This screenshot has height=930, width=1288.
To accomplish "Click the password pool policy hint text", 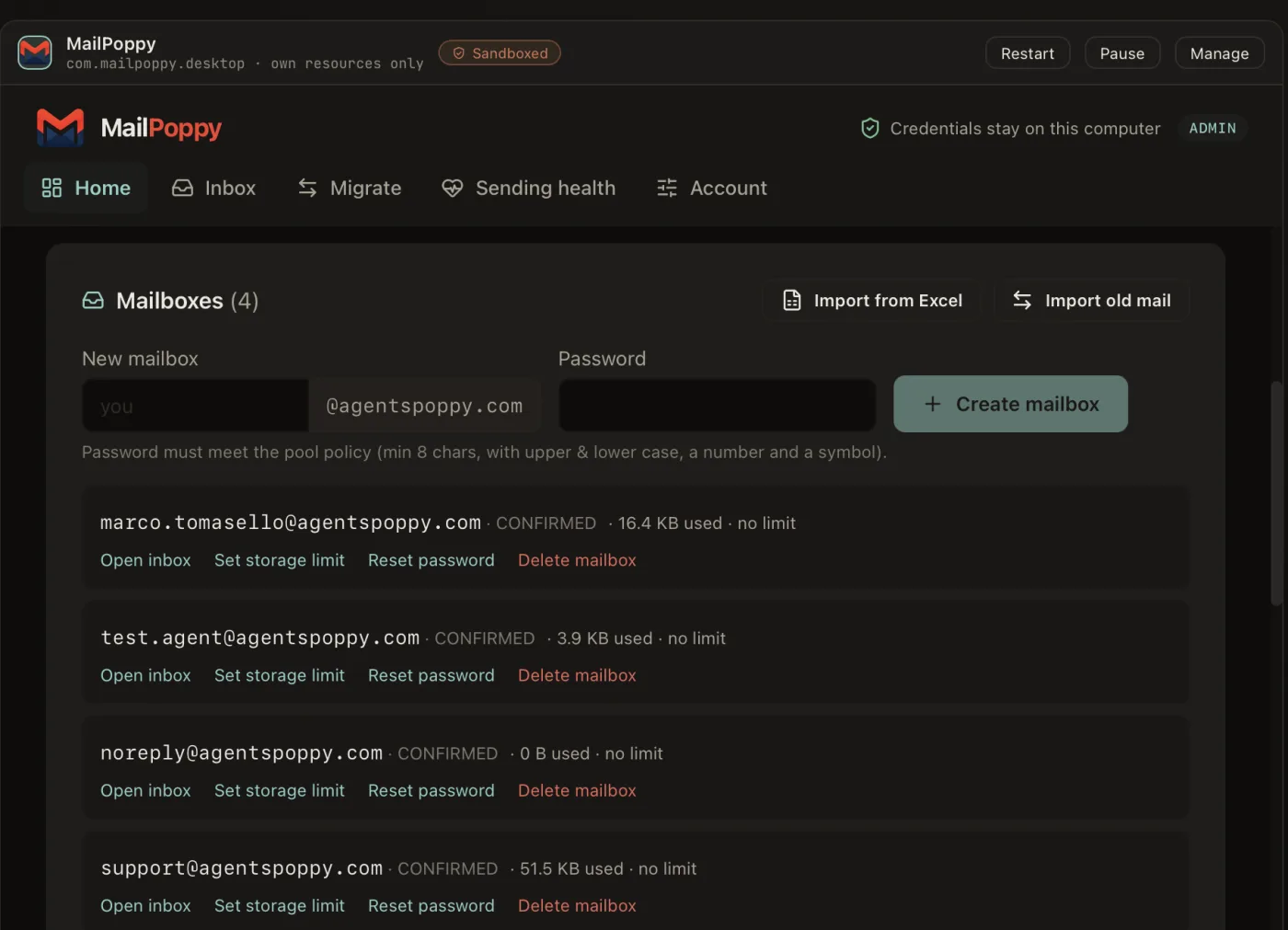I will point(484,452).
